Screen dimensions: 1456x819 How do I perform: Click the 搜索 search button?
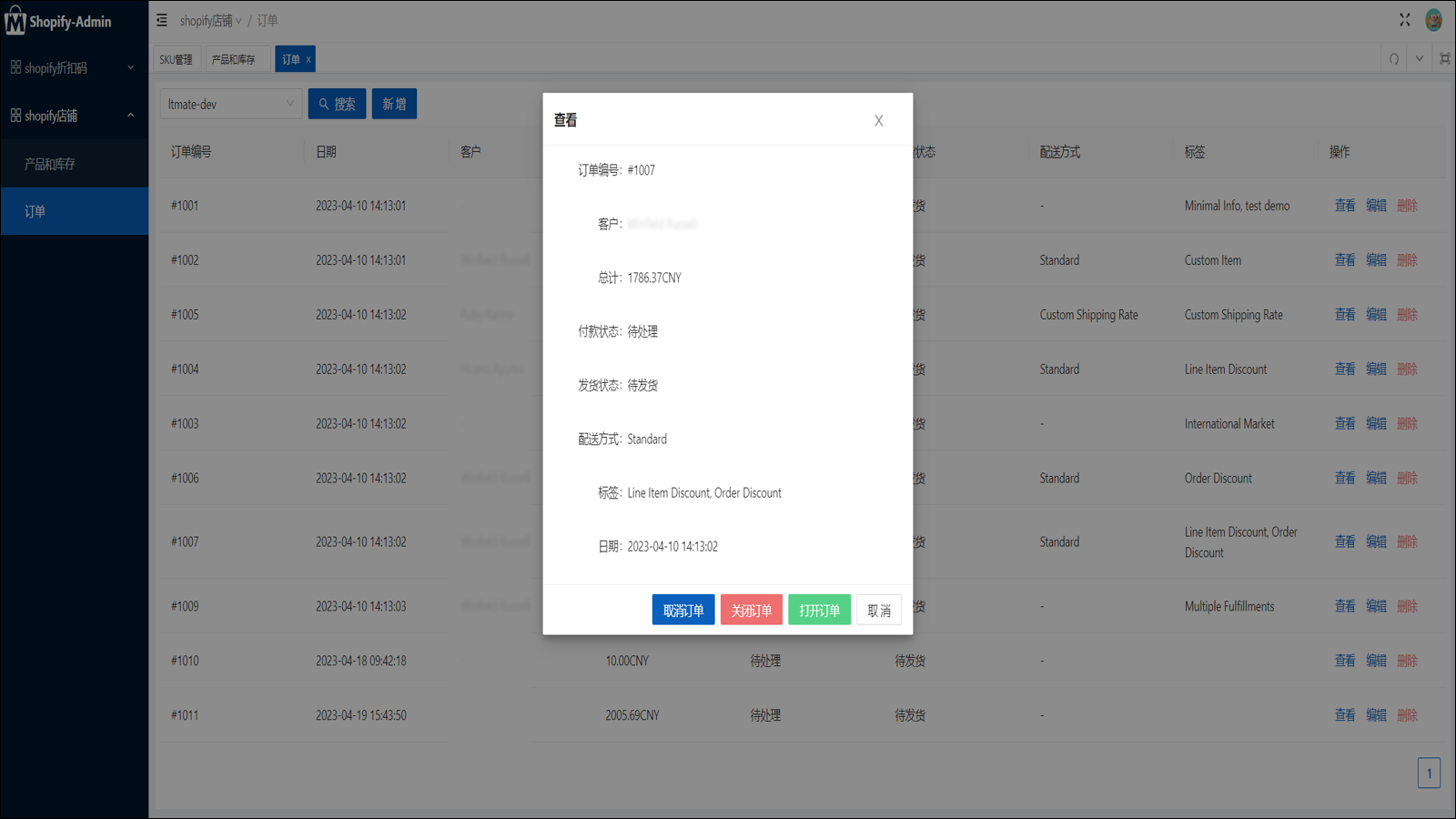click(338, 104)
